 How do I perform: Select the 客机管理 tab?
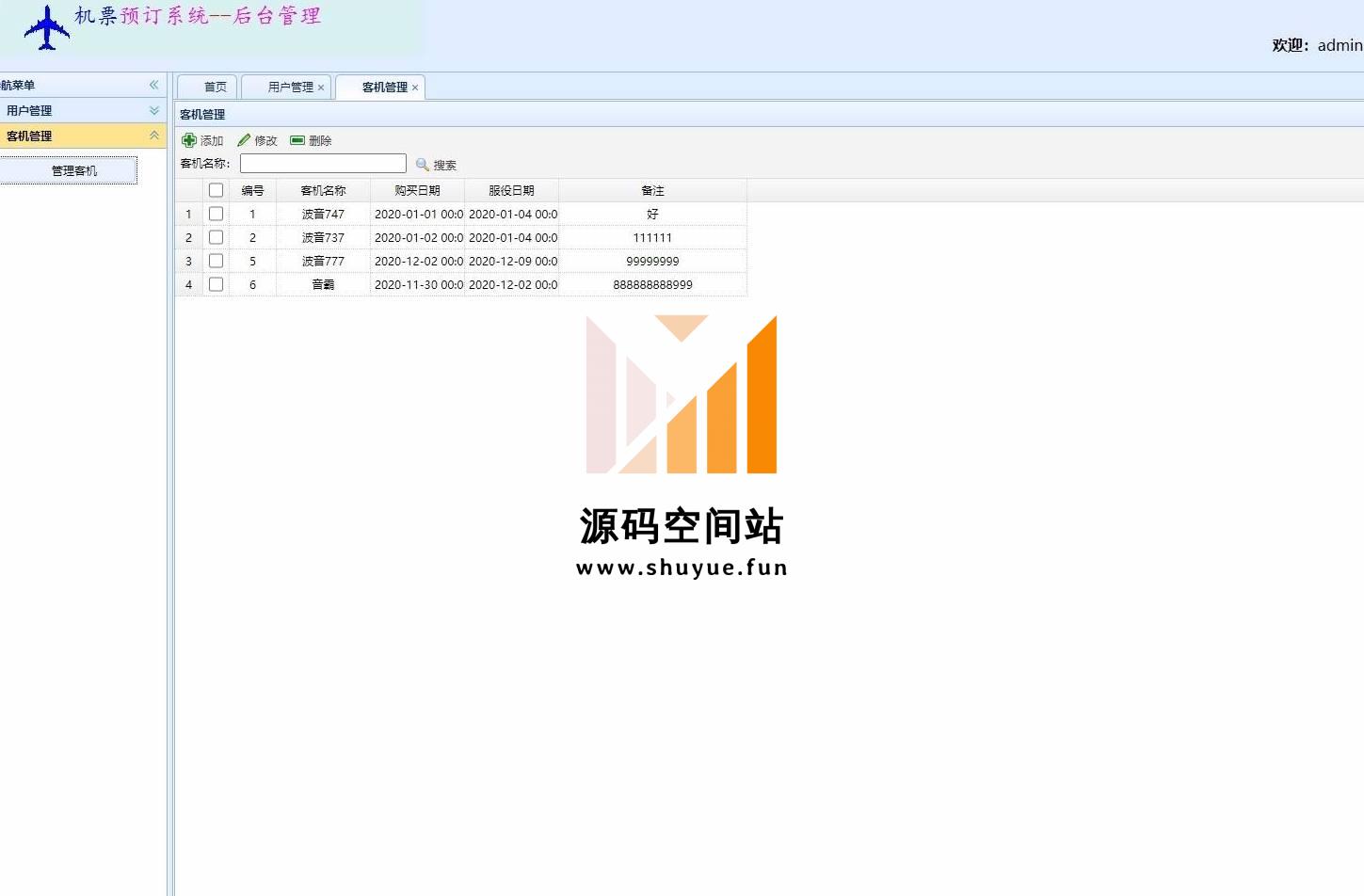(380, 87)
